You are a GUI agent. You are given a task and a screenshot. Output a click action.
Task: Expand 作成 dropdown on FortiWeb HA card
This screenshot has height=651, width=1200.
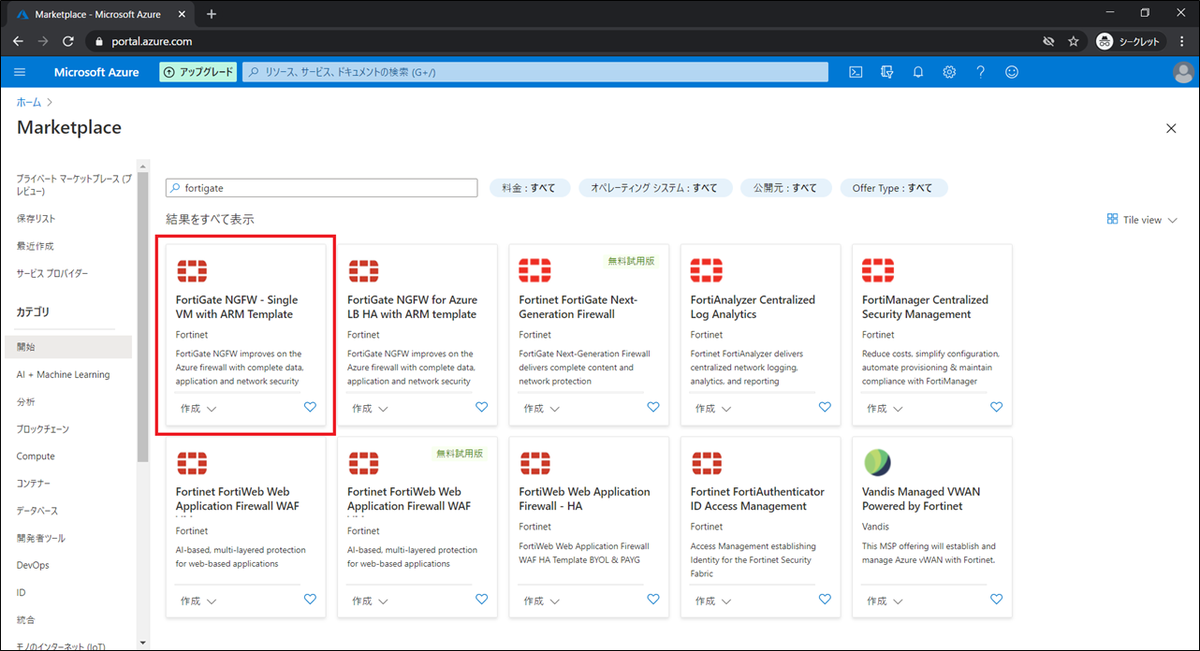[x=541, y=601]
